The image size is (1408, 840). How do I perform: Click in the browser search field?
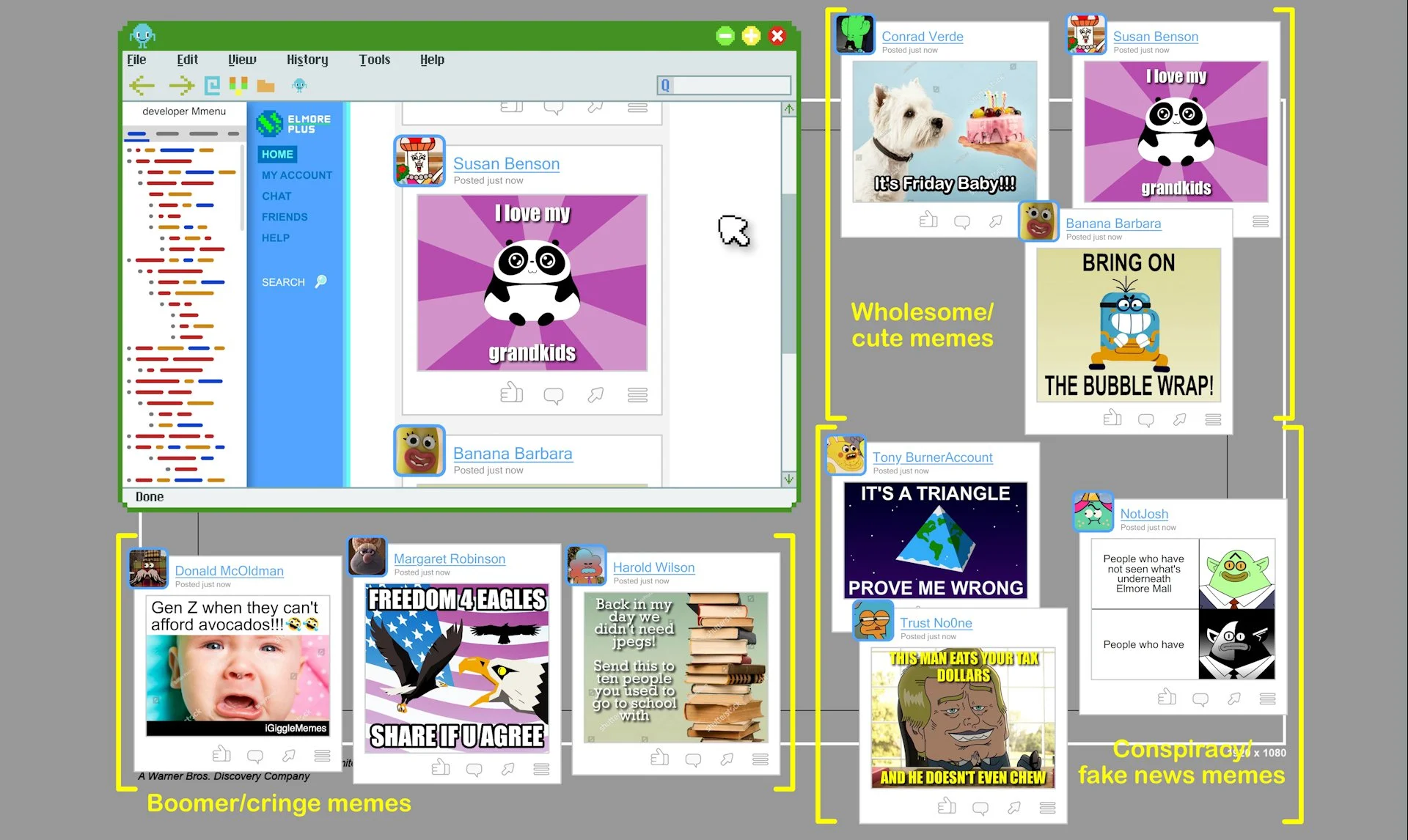724,85
